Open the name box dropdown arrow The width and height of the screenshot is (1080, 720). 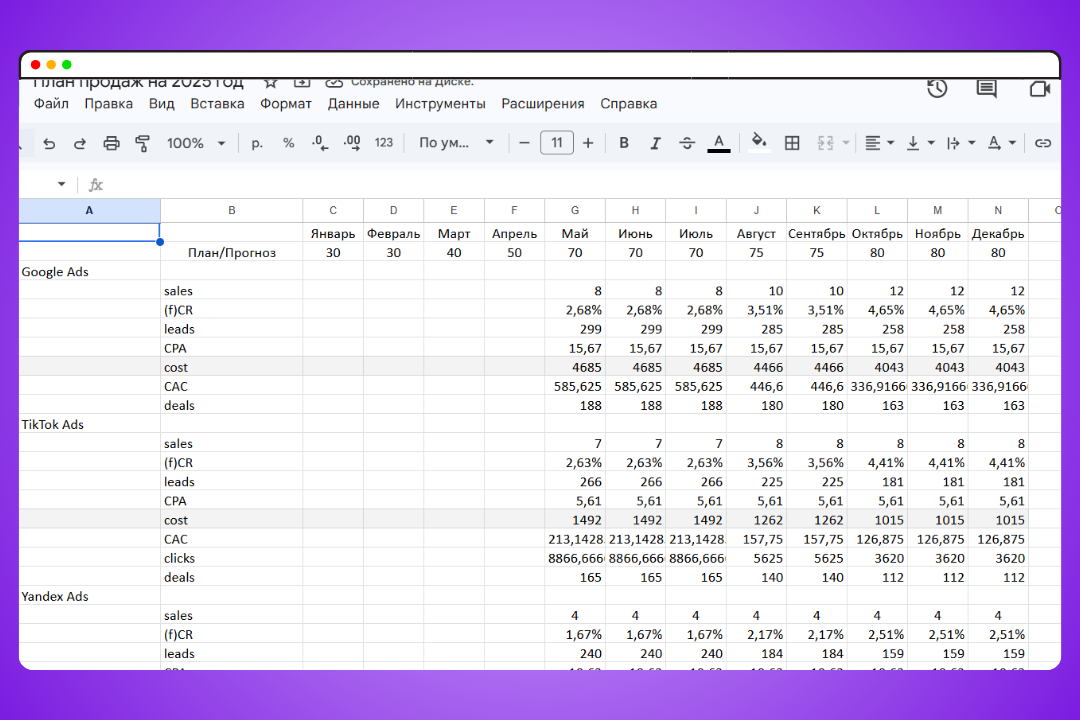click(x=61, y=184)
